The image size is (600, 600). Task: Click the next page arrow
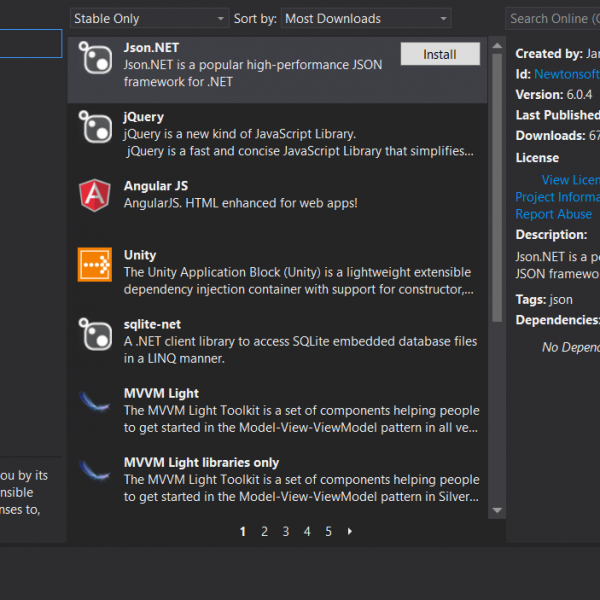(350, 532)
